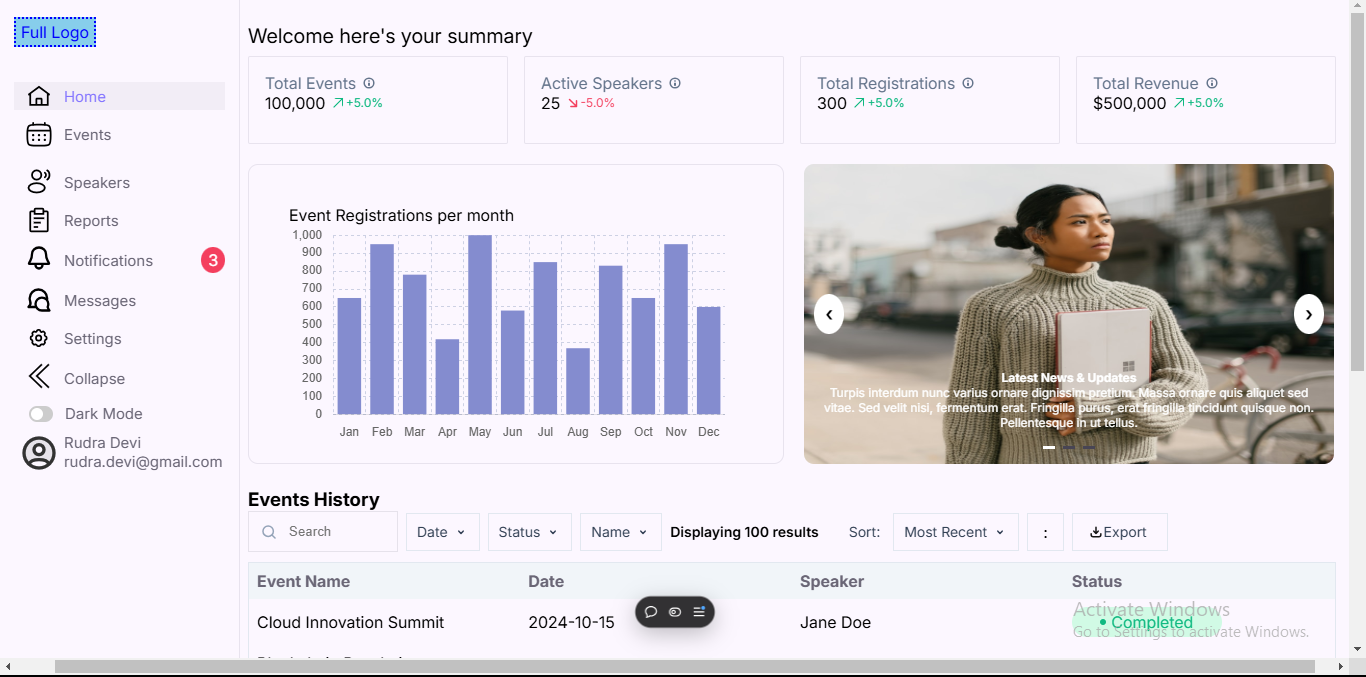Viewport: 1366px width, 677px height.
Task: Click the Reports clipboard icon
Action: [39, 220]
